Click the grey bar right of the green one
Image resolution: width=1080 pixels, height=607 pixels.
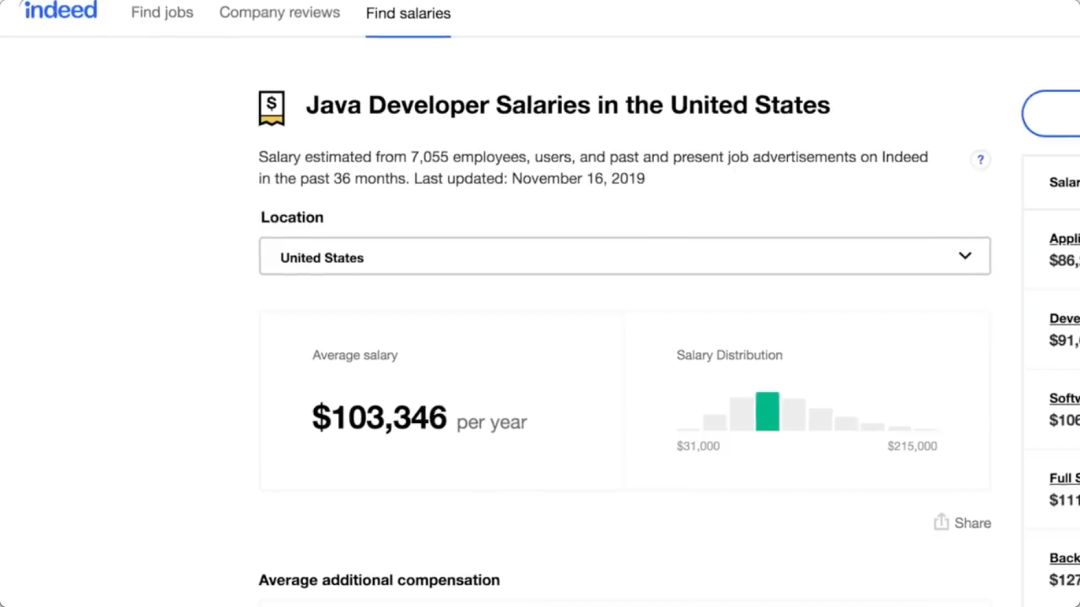click(793, 415)
